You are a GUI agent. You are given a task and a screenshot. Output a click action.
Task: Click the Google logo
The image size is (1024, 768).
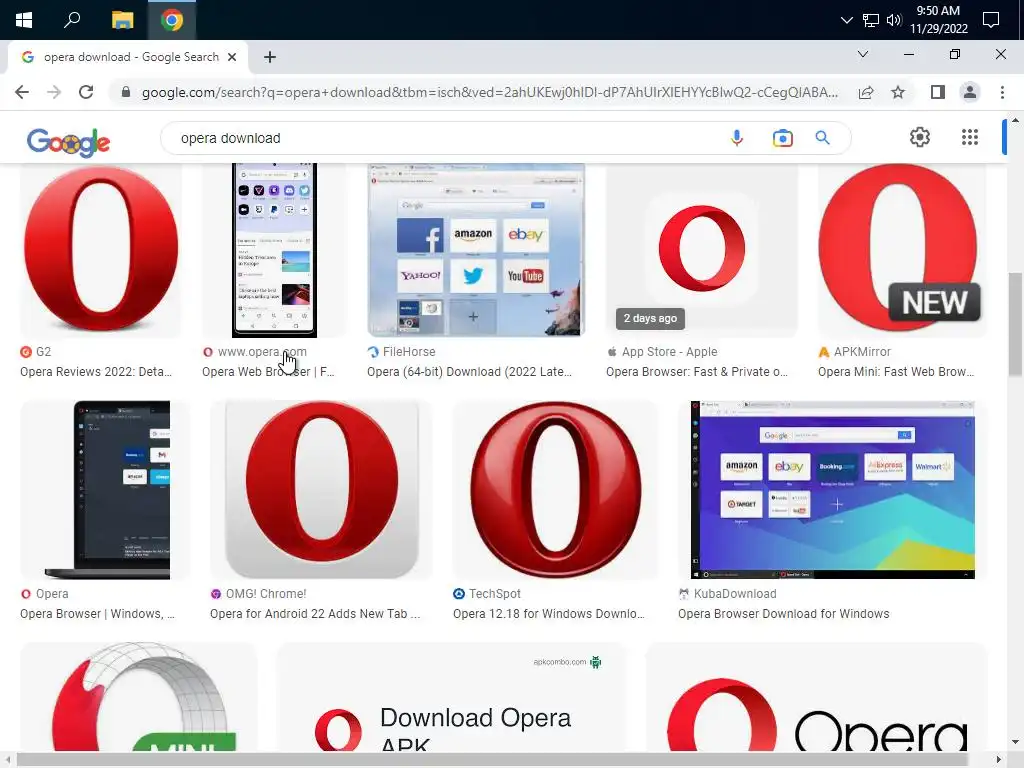point(69,141)
